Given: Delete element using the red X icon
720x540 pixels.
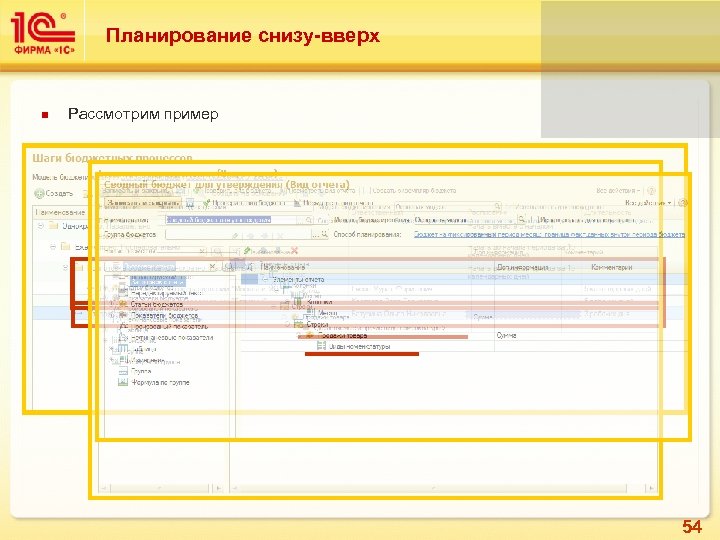Looking at the screenshot, I should (294, 251).
